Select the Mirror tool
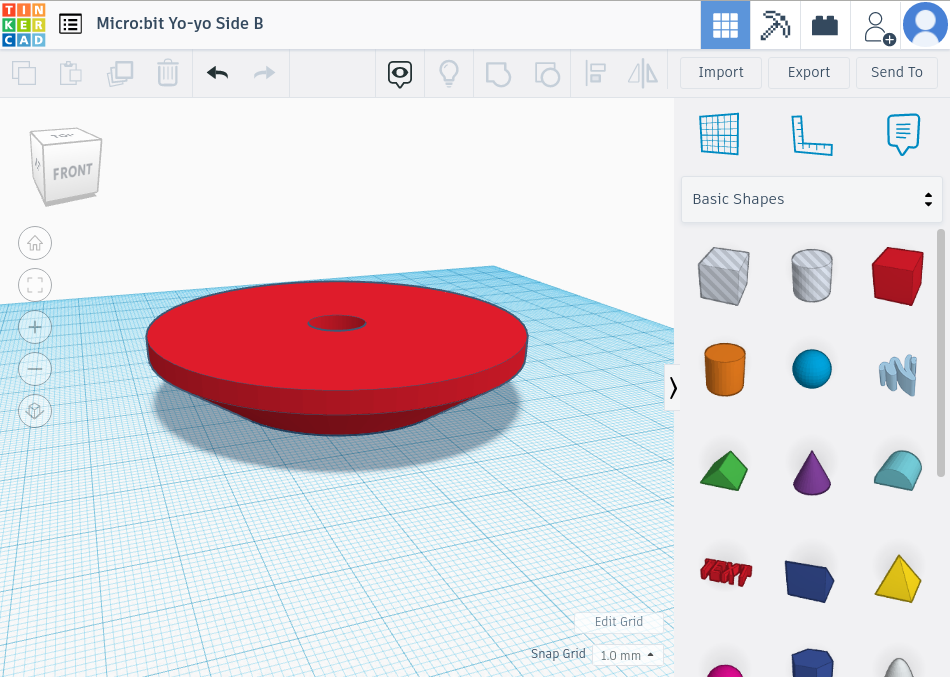 [641, 73]
